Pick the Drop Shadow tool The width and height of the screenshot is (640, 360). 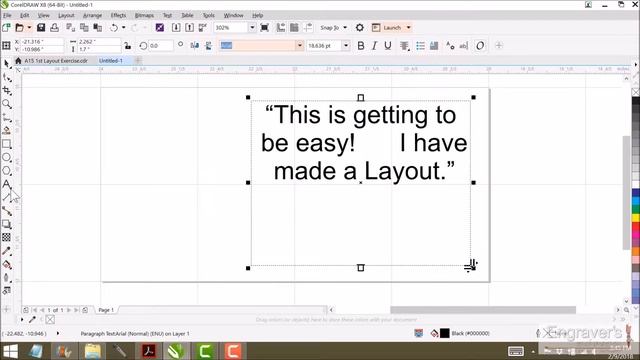coord(7,224)
